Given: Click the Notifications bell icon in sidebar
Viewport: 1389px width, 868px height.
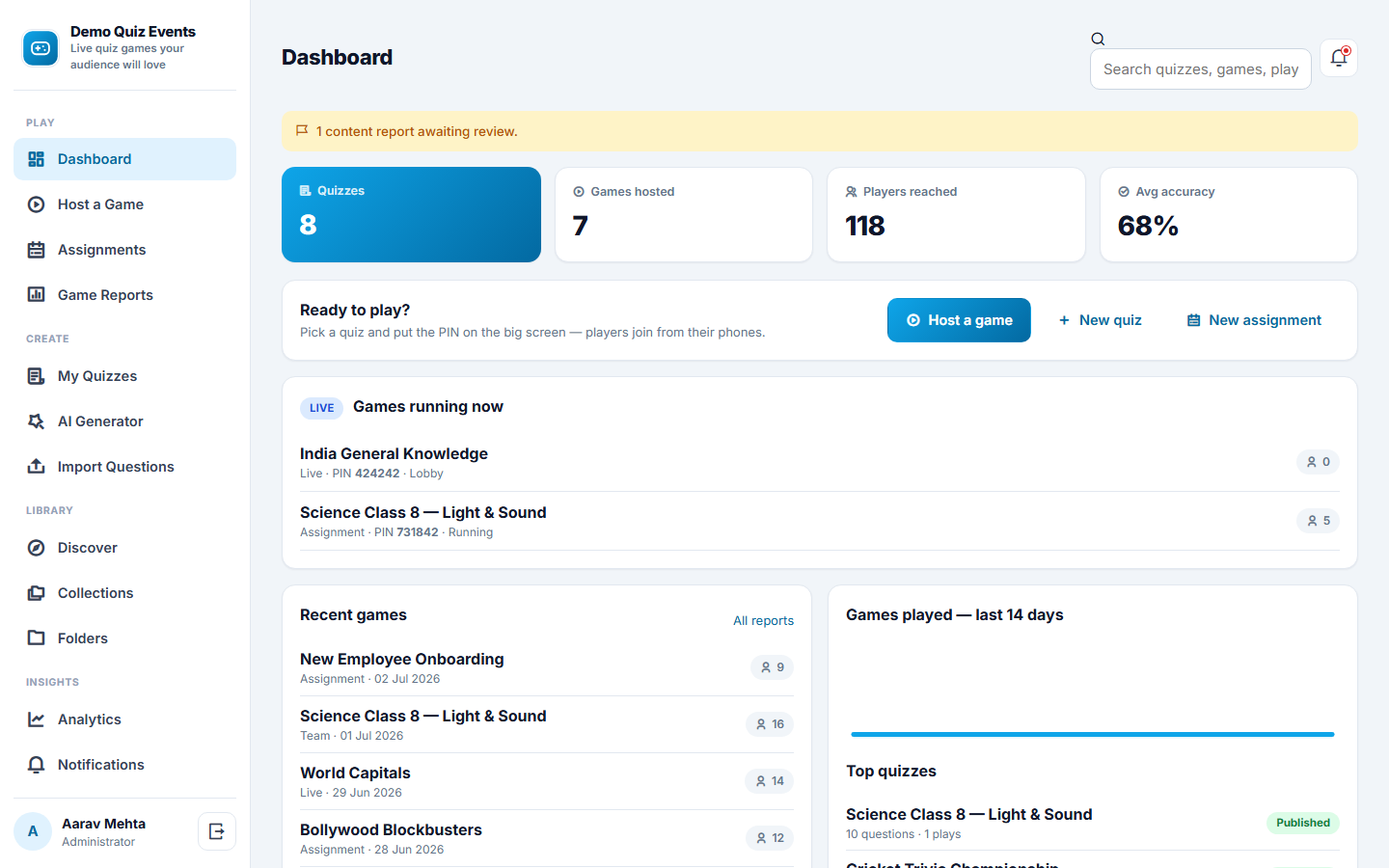Looking at the screenshot, I should (x=37, y=765).
